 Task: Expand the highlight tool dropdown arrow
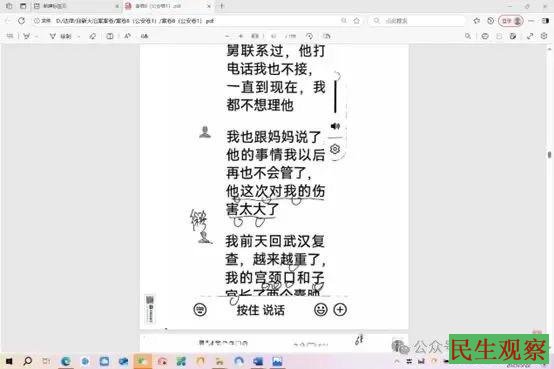coord(37,36)
